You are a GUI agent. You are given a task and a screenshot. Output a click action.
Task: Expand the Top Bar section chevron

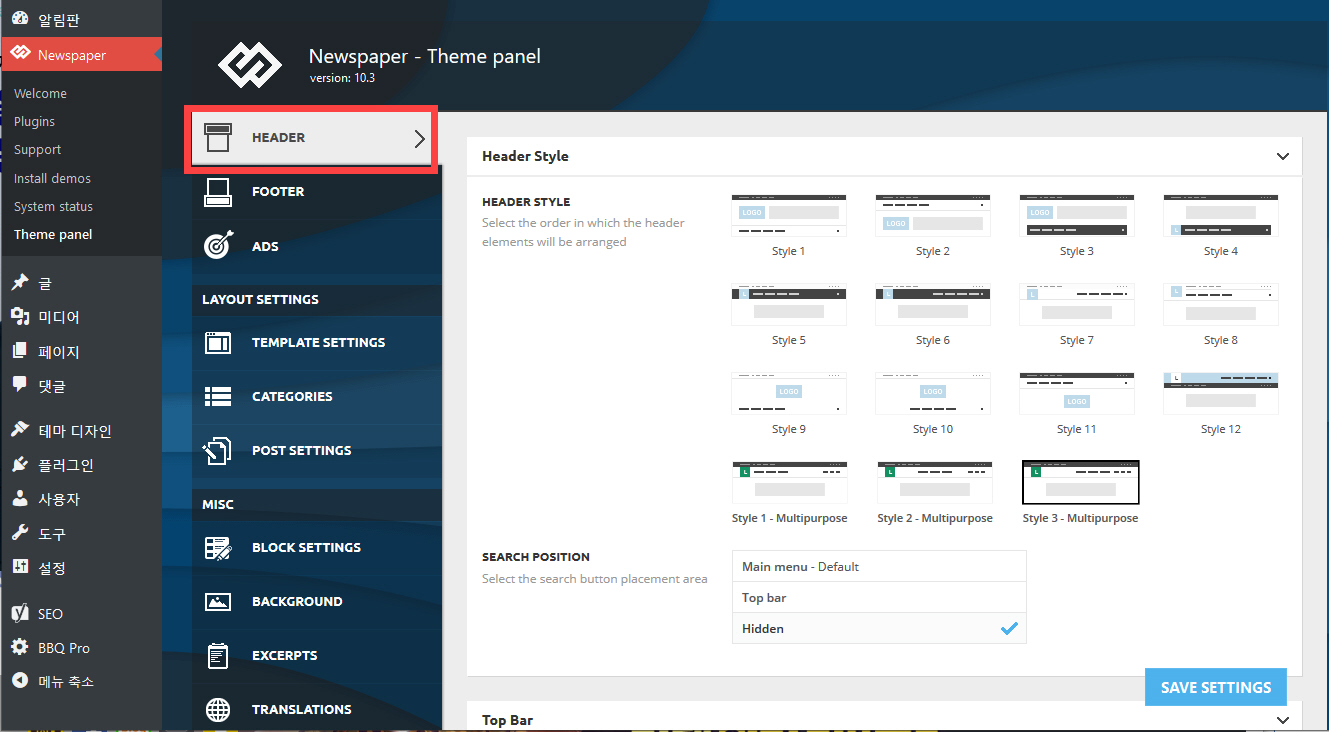click(1283, 720)
